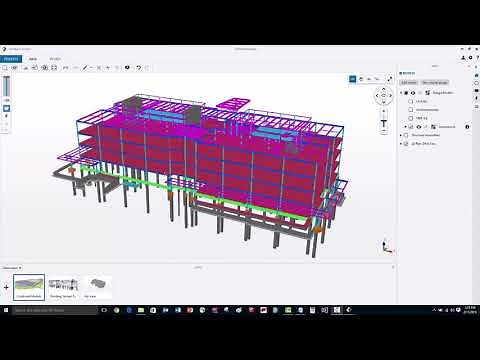Collapse the first model group expander arrow
Viewport: 480px width, 360px height.
coord(401,93)
